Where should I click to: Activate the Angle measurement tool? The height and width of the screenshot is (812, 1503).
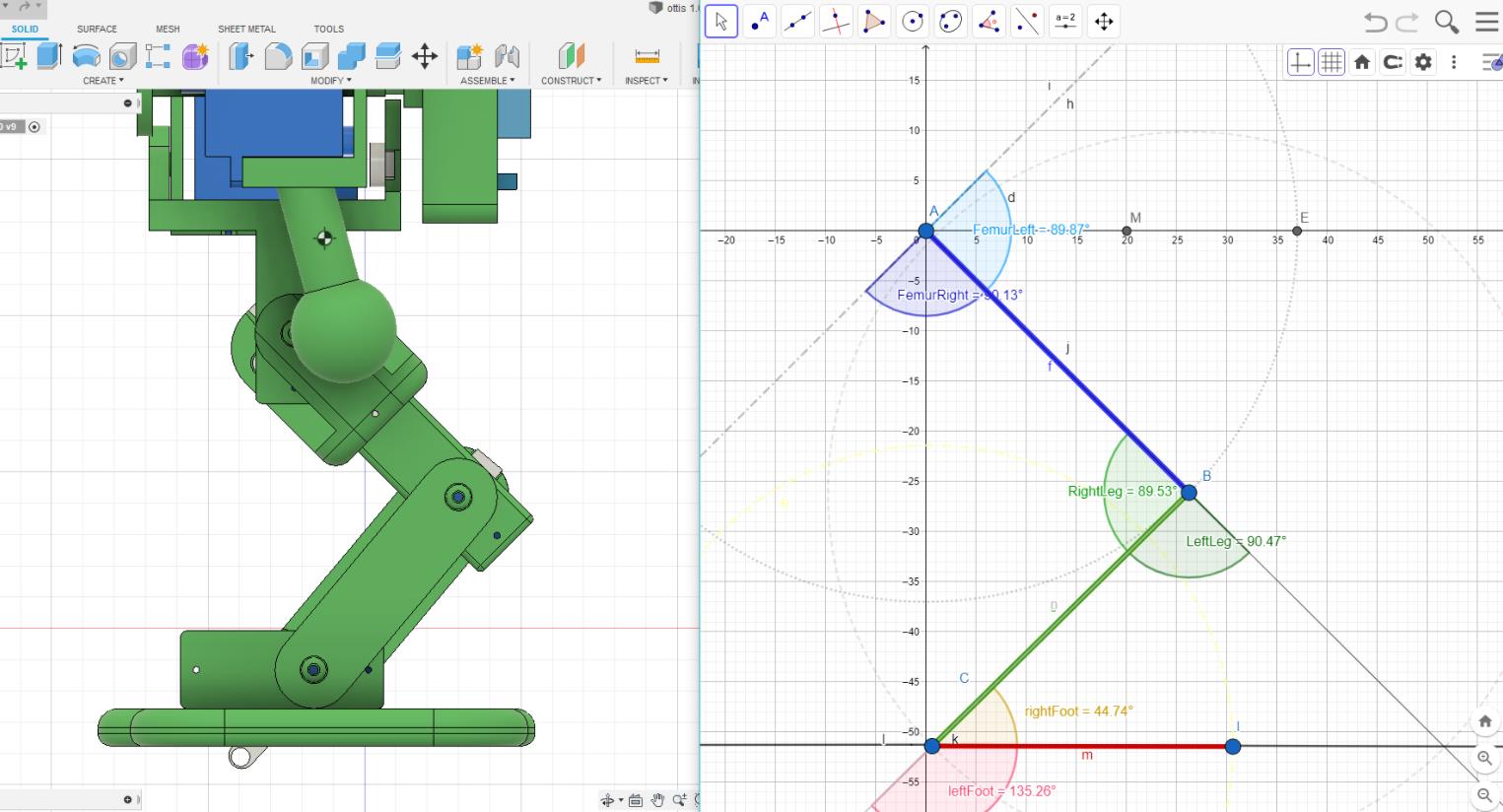[x=990, y=22]
